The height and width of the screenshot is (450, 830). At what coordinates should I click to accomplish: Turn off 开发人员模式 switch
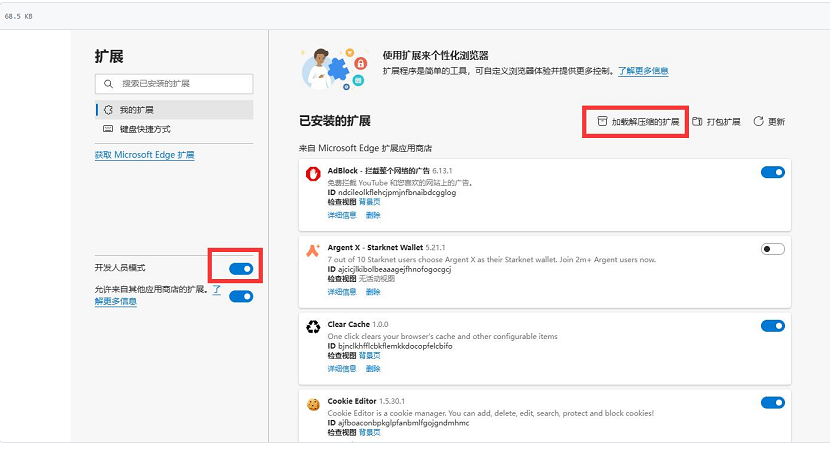click(240, 268)
